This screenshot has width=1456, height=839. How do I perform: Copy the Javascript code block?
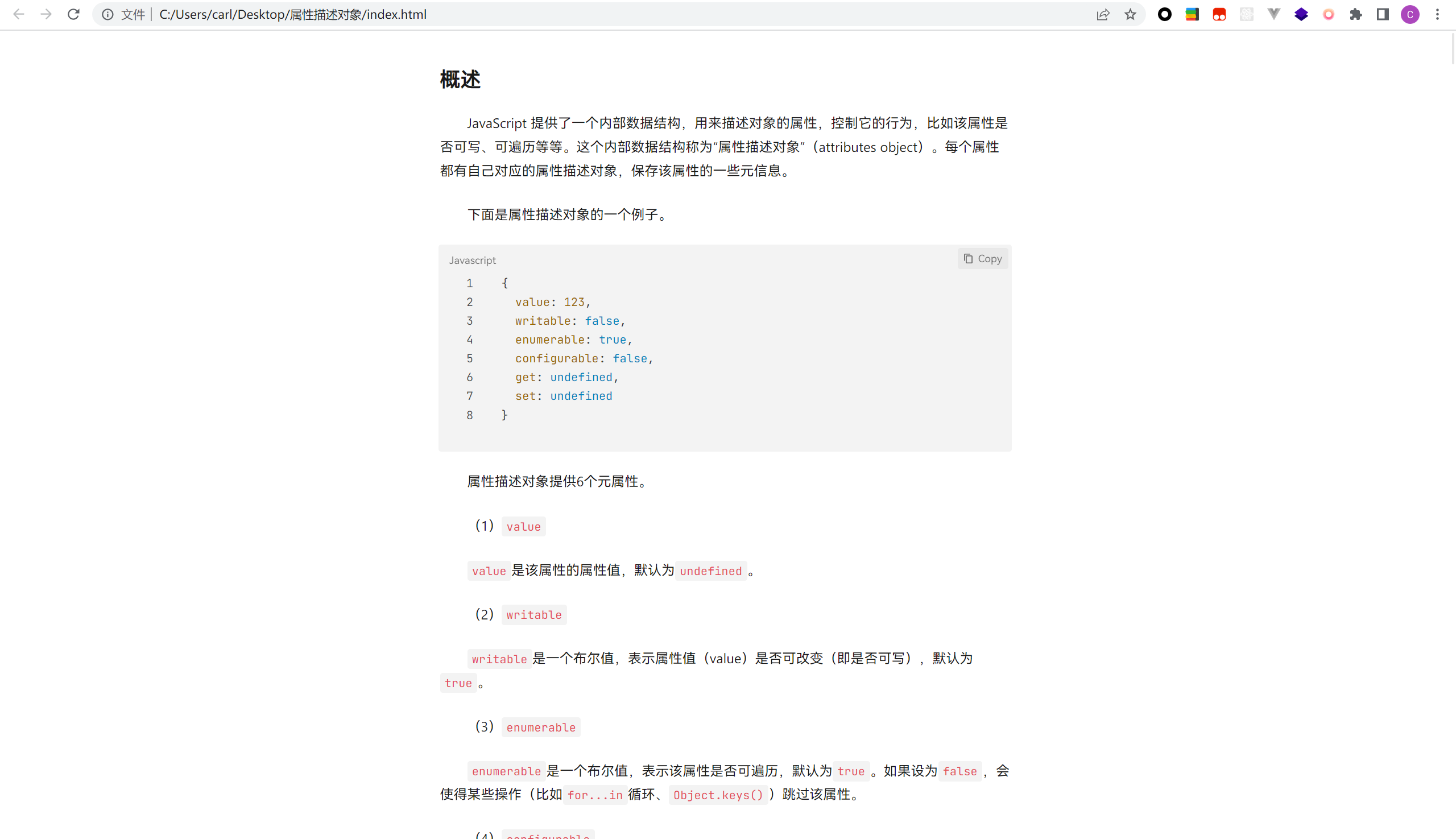coord(983,259)
